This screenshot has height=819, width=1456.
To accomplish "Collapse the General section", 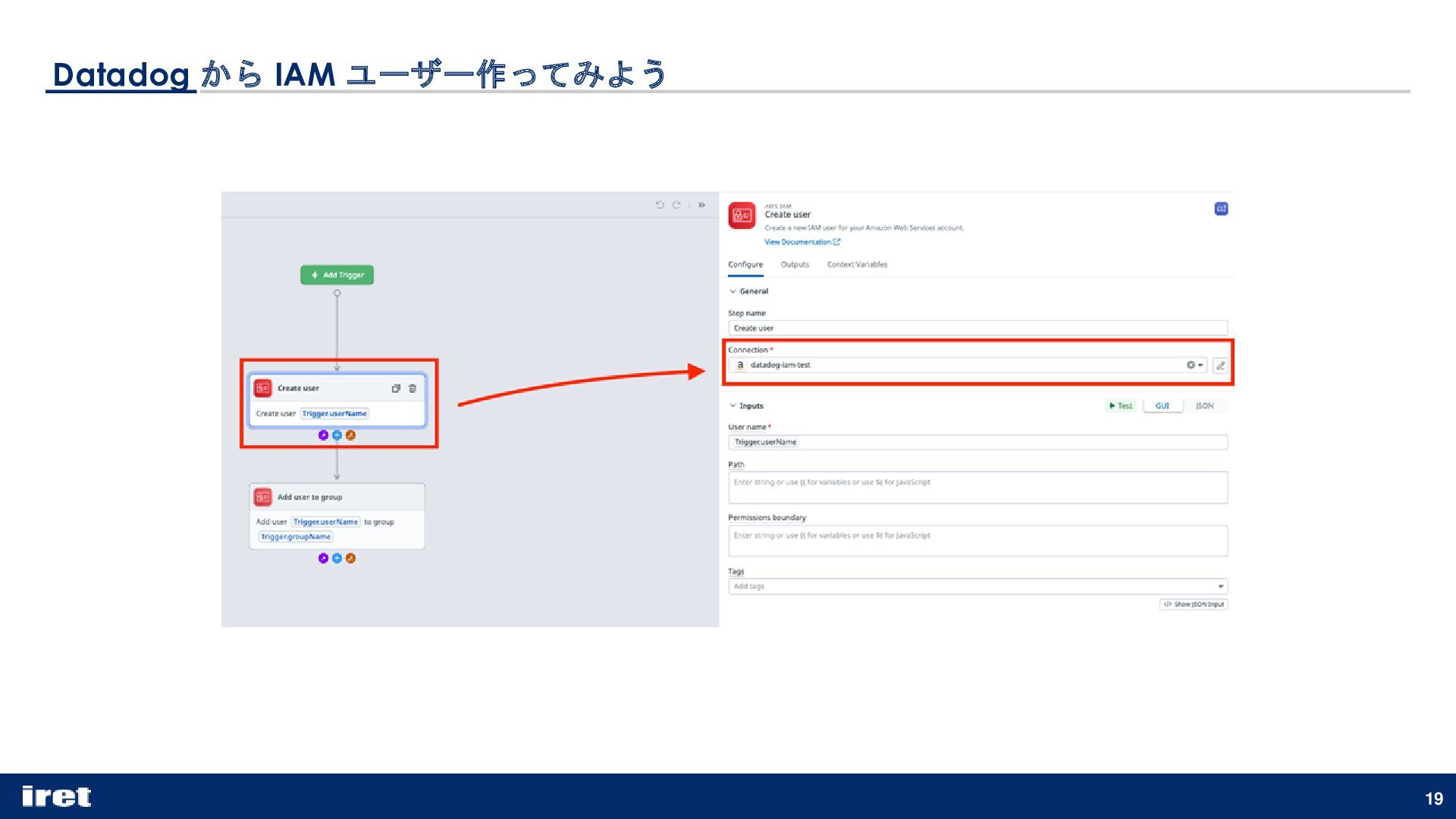I will pos(748,291).
